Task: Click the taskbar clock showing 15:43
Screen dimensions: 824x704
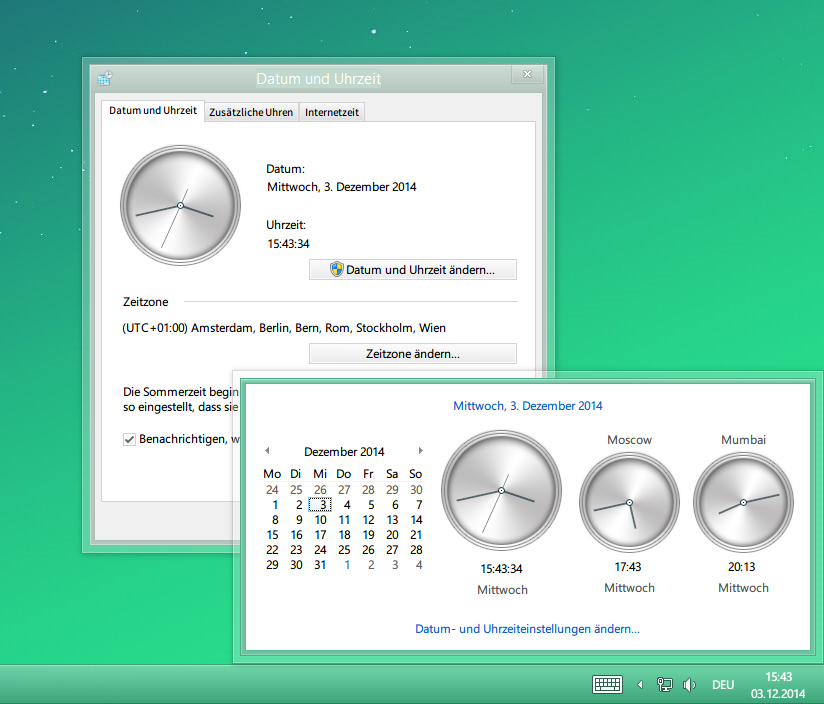Action: (x=778, y=685)
